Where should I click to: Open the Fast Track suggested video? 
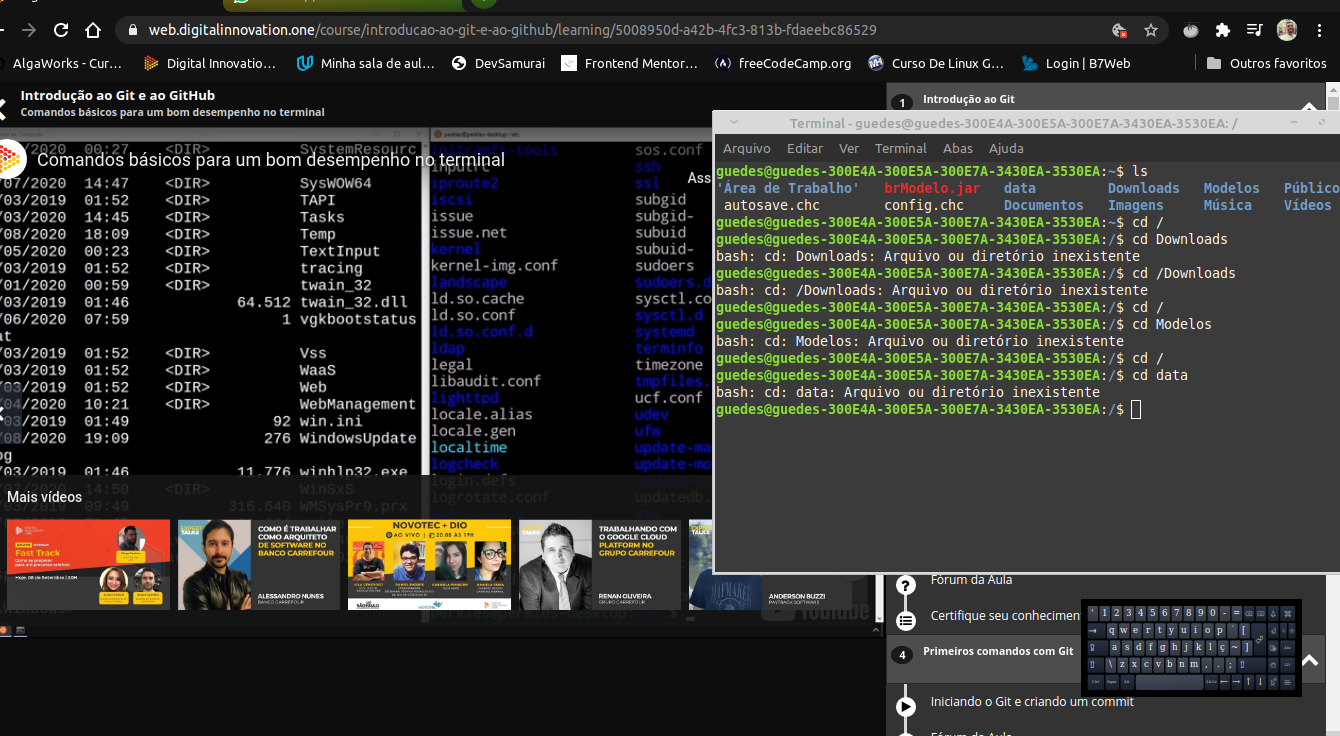coord(88,565)
